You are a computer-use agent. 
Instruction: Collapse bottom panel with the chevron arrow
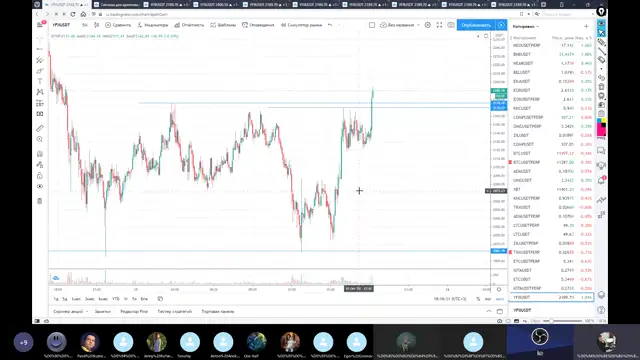489,311
